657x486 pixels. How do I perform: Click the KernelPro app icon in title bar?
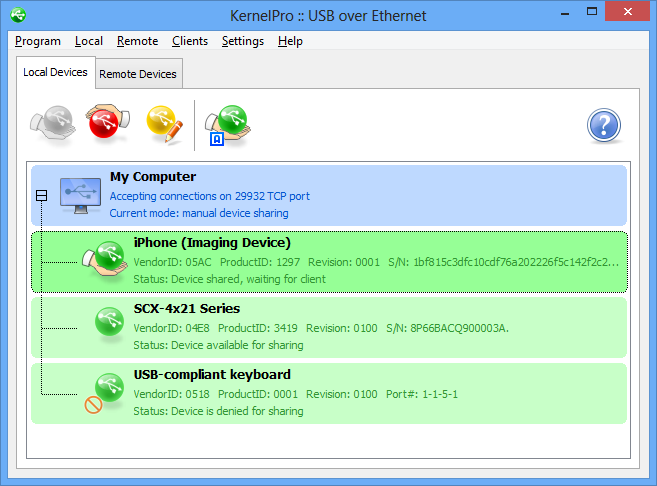tap(18, 15)
